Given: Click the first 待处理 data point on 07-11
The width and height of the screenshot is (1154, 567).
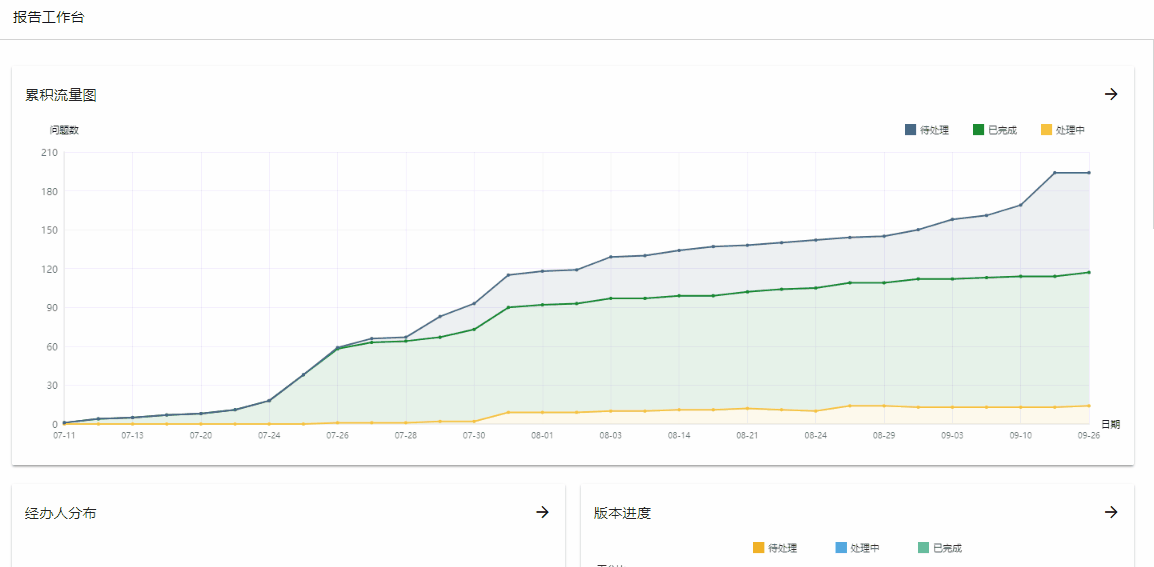Looking at the screenshot, I should click(x=65, y=423).
